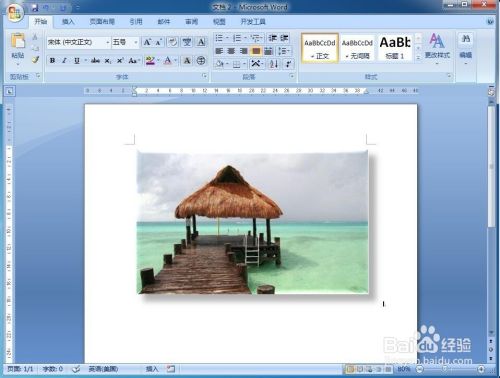
Task: Click the Character Shading icon
Action: coord(187,61)
